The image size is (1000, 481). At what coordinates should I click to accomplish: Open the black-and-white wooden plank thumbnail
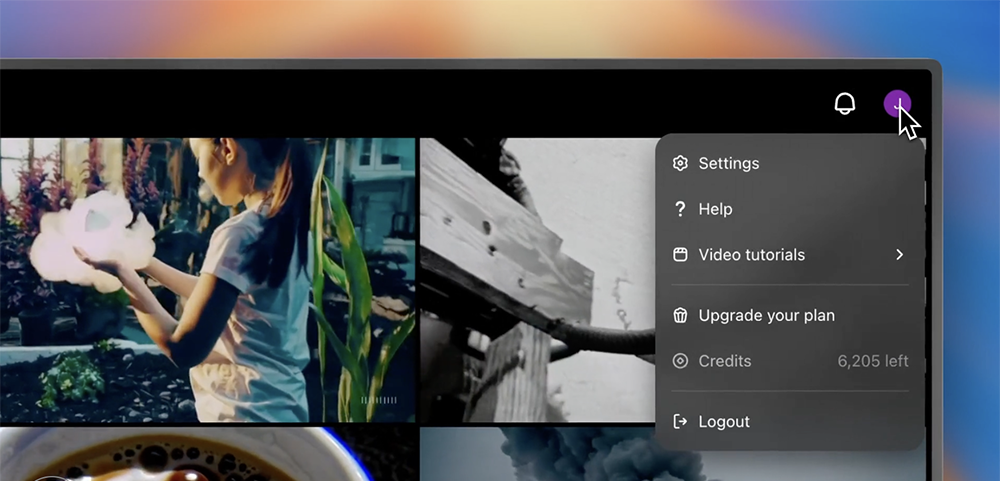coord(538,280)
